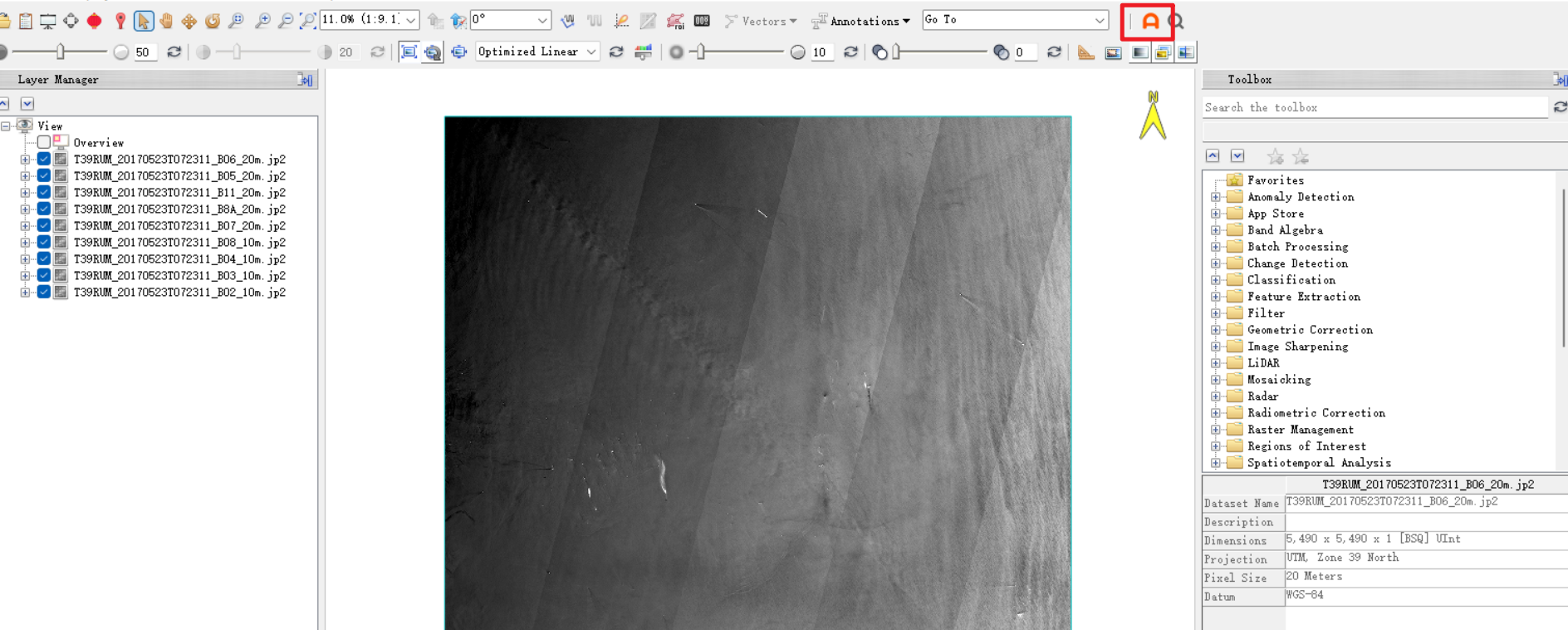Screen dimensions: 1568x630
Task: Select the Fly four-arrow tool
Action: point(189,21)
